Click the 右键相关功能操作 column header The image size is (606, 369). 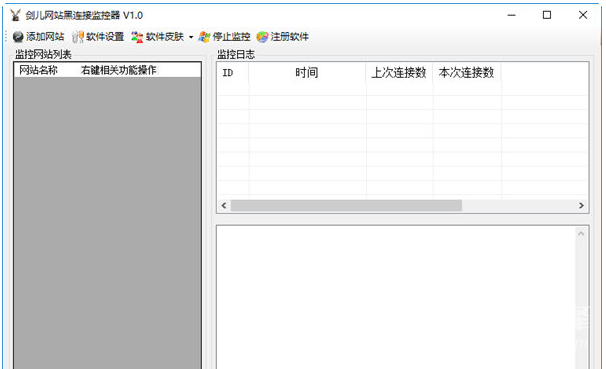(119, 70)
